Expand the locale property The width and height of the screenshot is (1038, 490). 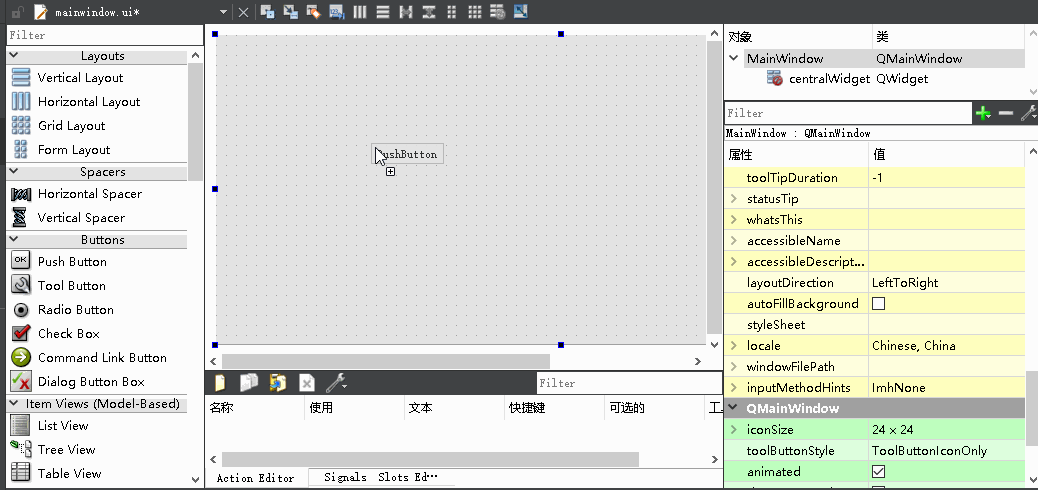(733, 346)
